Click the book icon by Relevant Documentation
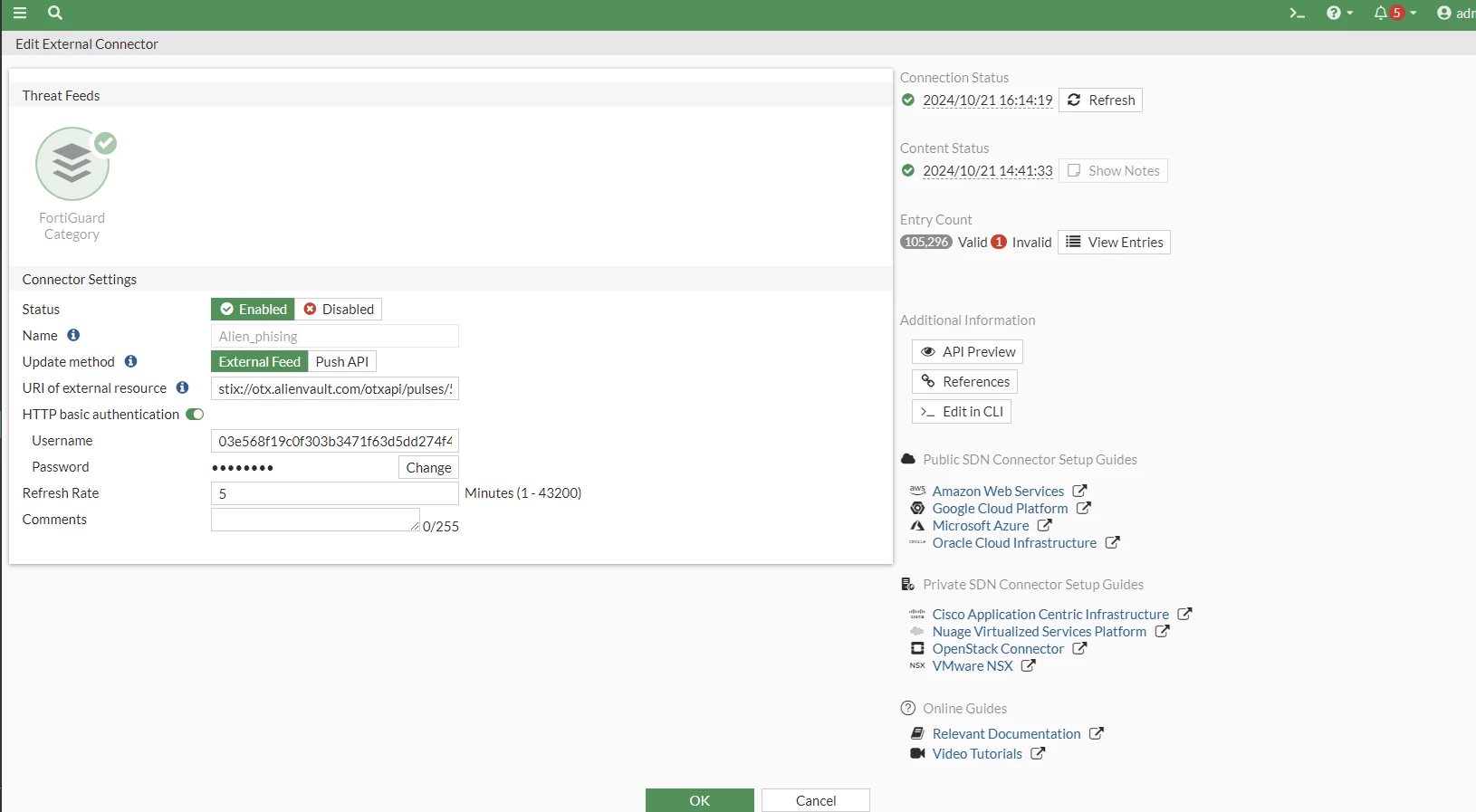This screenshot has width=1476, height=812. (917, 733)
